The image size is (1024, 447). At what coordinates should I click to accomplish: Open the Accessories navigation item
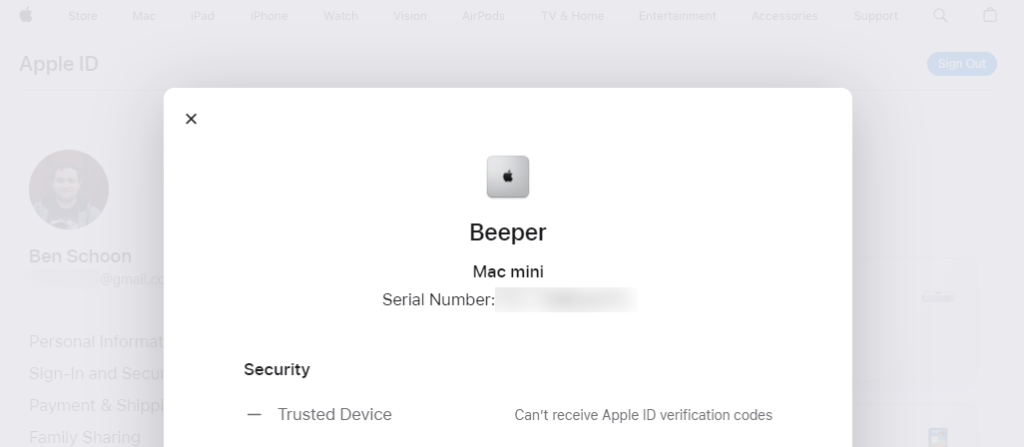[x=784, y=16]
